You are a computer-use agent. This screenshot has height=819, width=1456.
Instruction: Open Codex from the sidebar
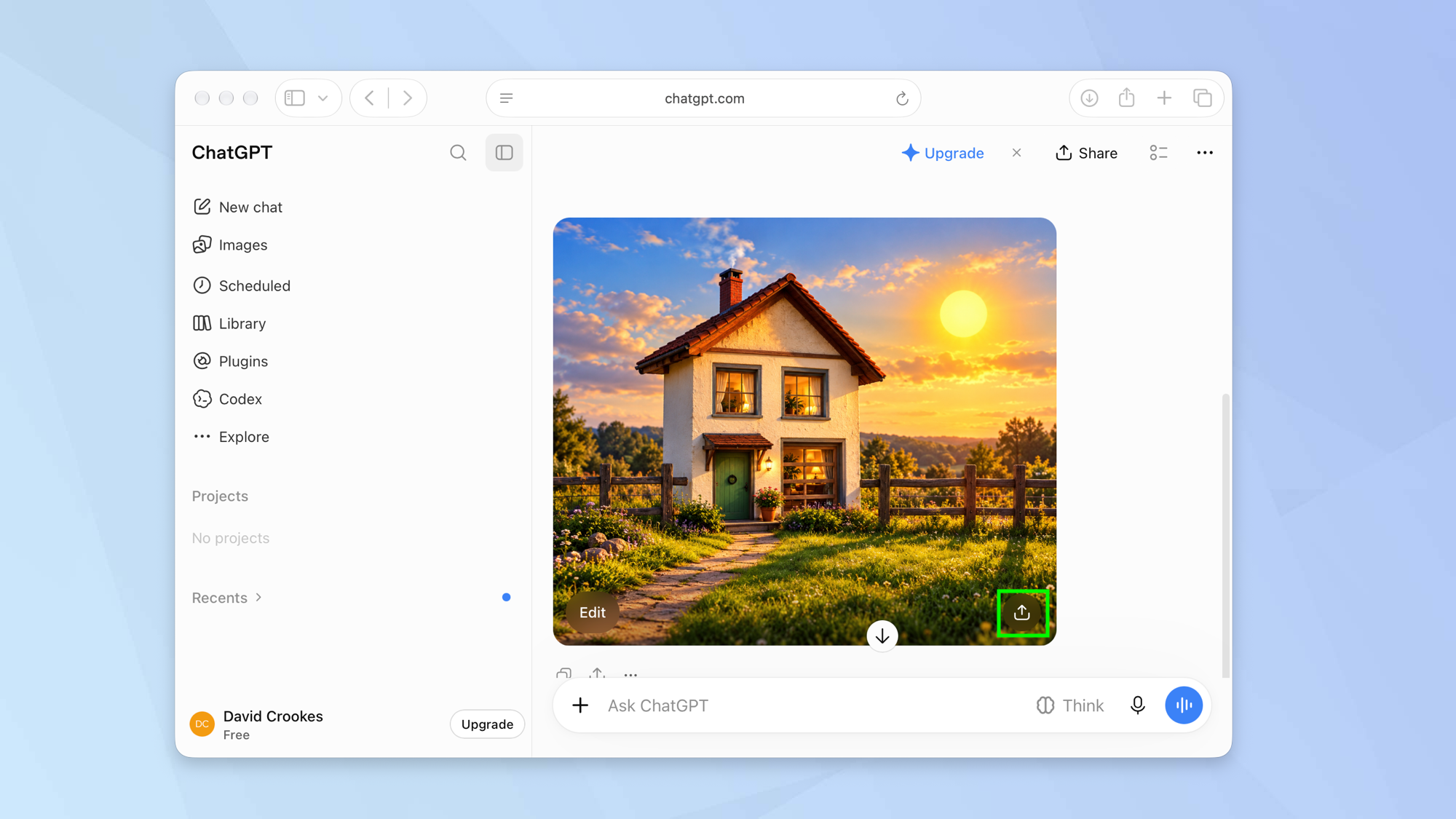pyautogui.click(x=227, y=399)
